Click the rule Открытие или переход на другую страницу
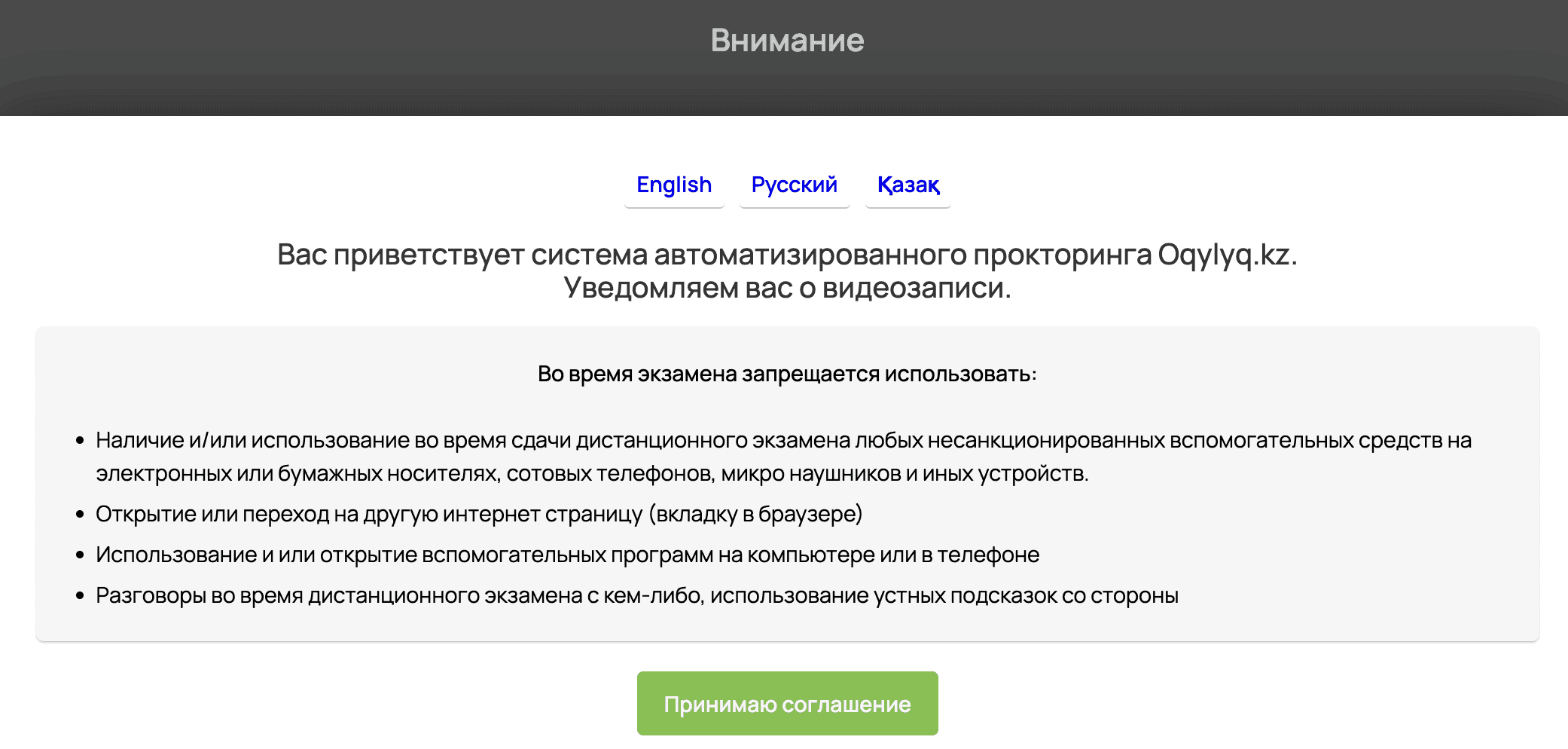 pos(479,514)
